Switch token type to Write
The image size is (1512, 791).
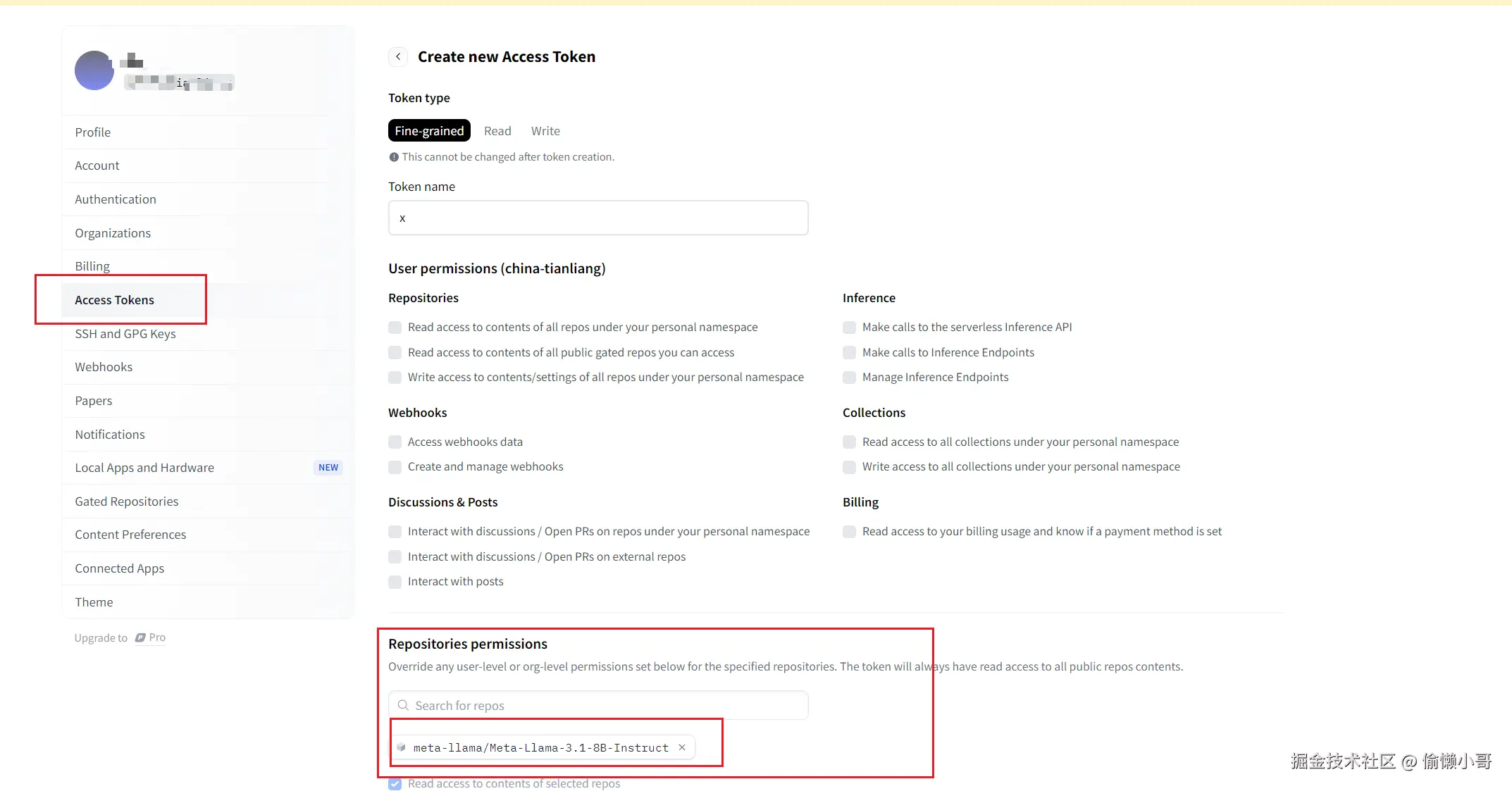pos(545,131)
